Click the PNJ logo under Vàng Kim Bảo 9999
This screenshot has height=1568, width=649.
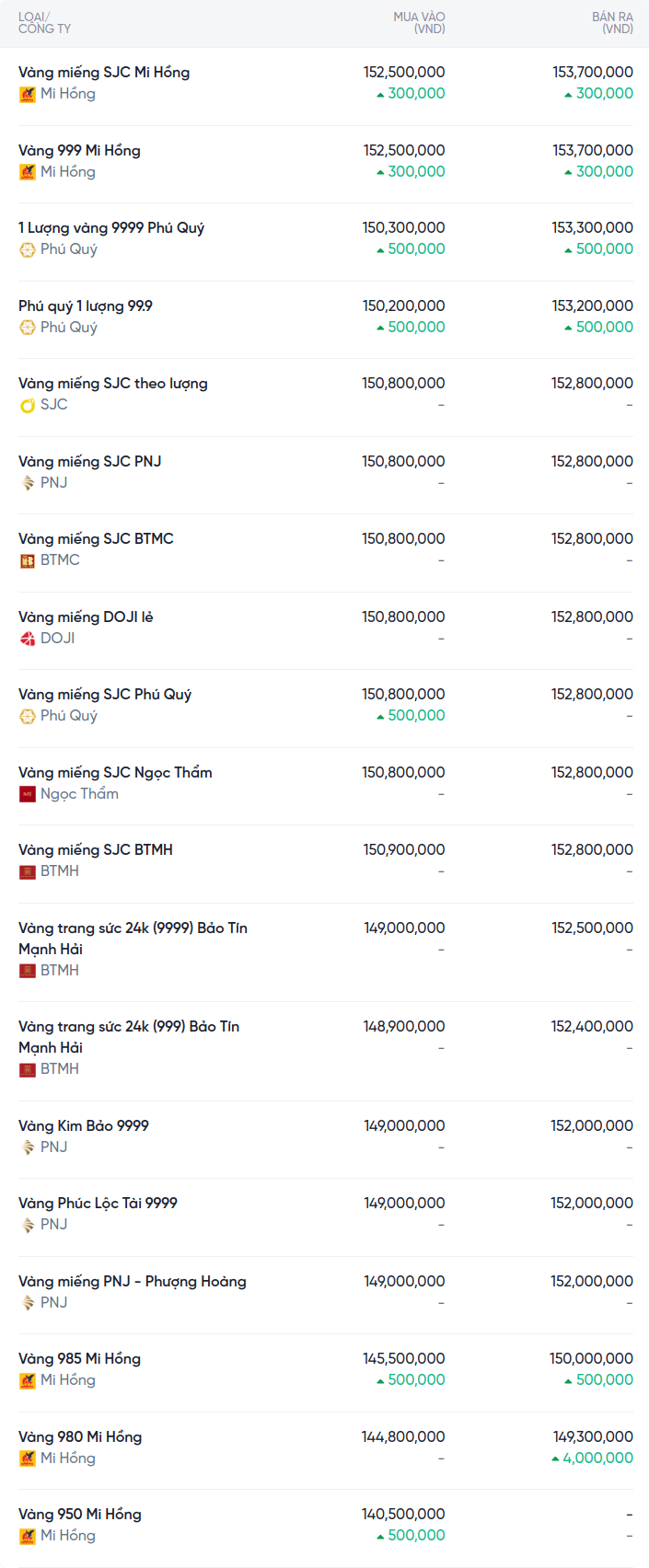28,1147
